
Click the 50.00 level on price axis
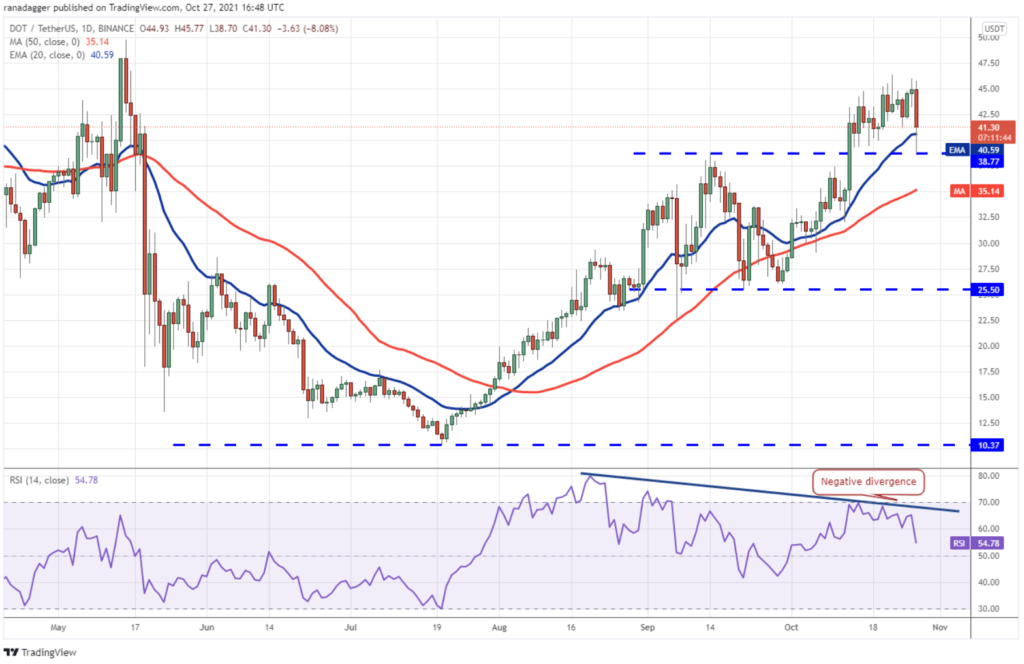tap(988, 37)
